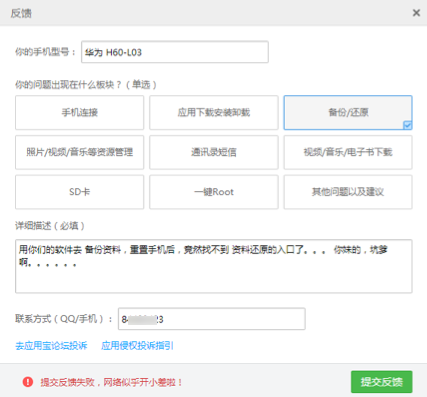This screenshot has width=427, height=397.
Task: Click the 你的手机型号 label
Action: point(45,52)
